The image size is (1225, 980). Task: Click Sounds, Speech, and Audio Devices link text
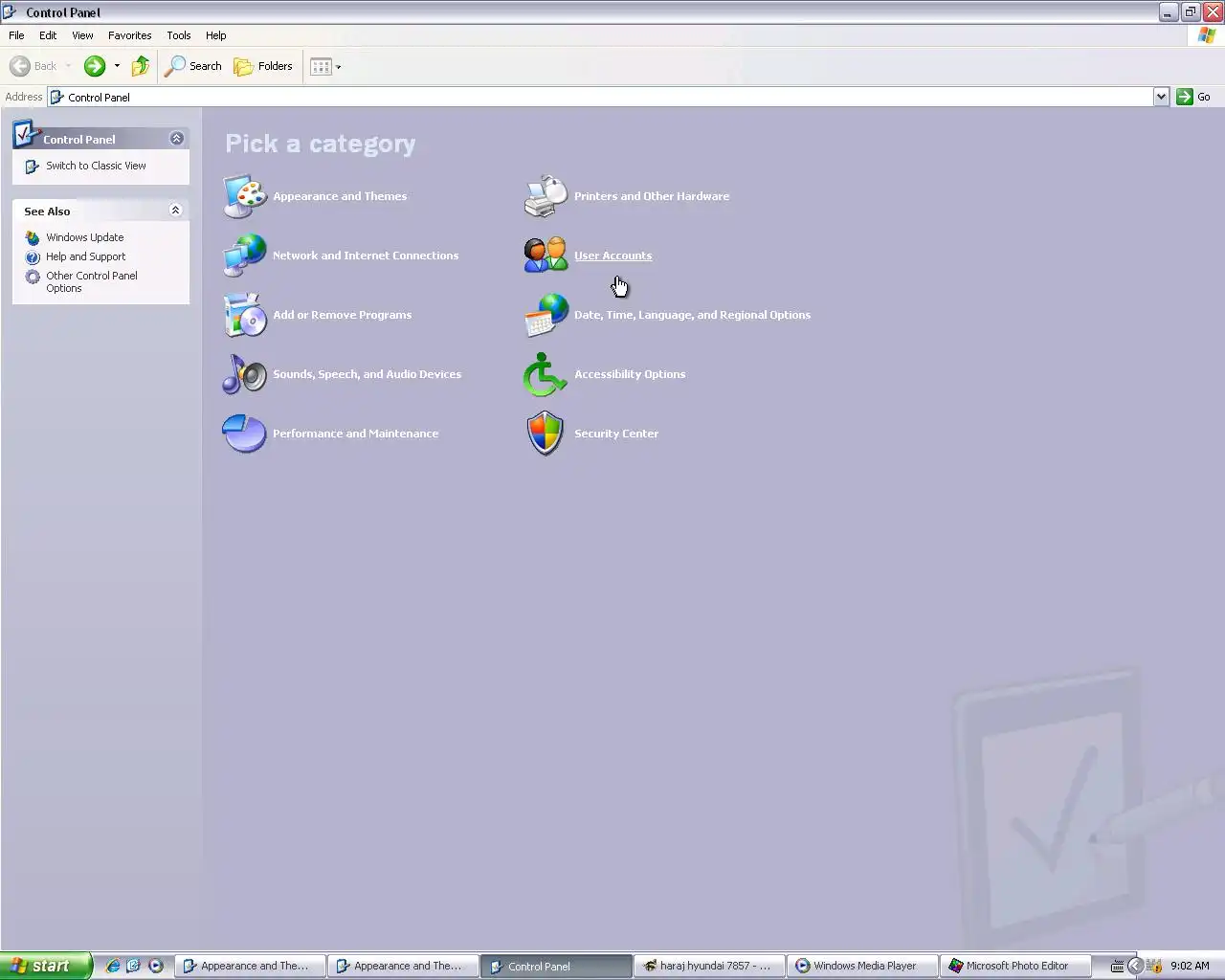[367, 374]
